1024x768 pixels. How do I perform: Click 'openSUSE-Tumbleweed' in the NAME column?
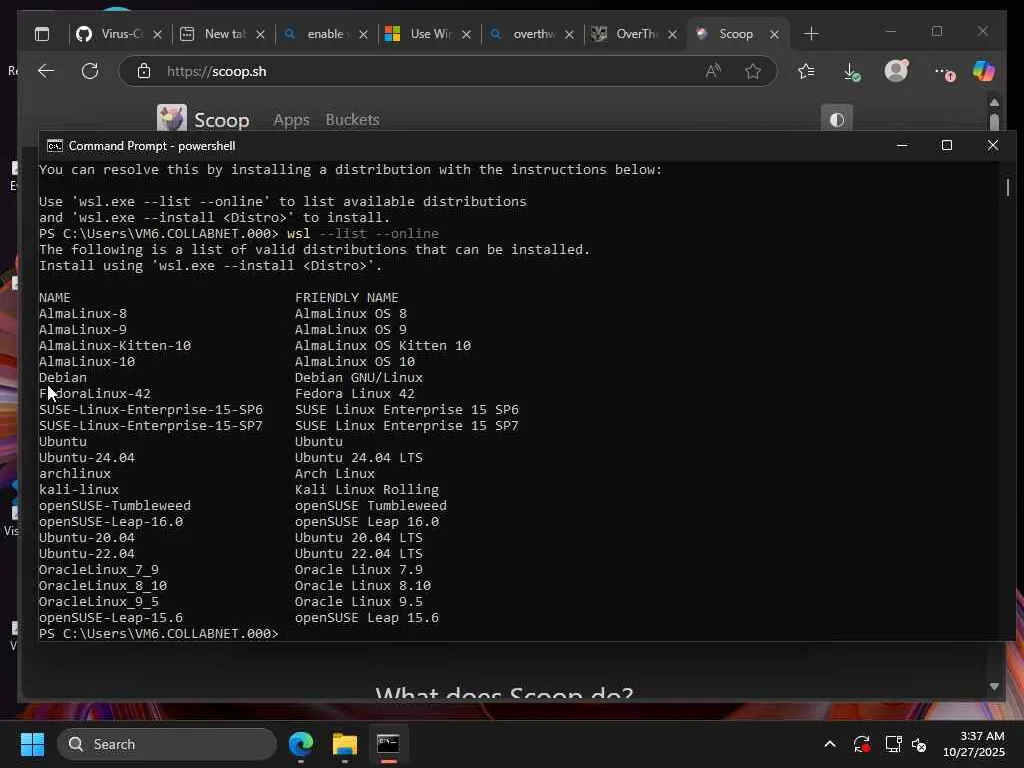(115, 505)
